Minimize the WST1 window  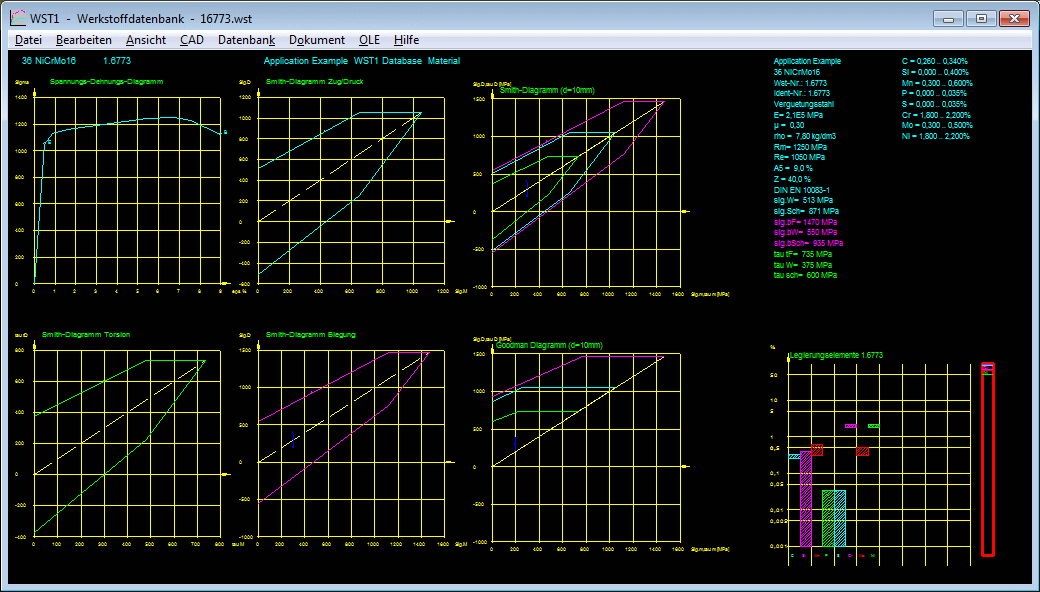pos(948,18)
